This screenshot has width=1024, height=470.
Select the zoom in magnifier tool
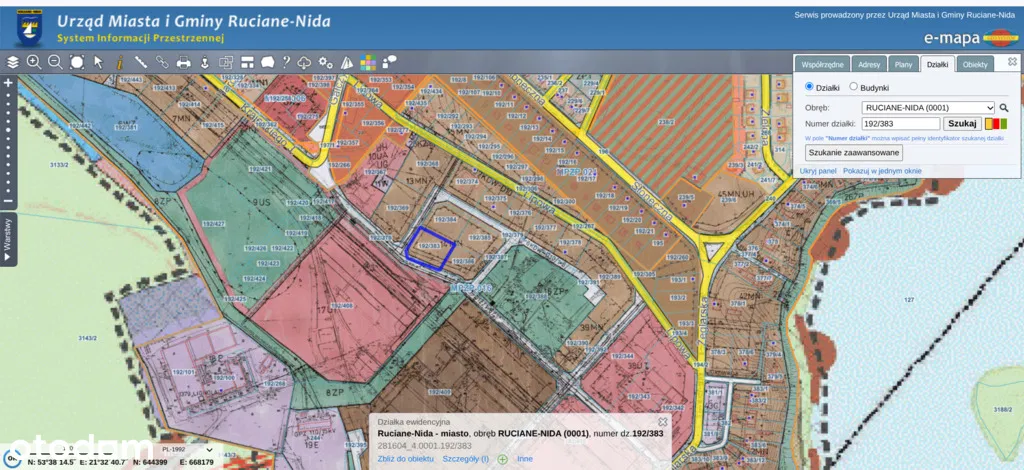[x=34, y=62]
